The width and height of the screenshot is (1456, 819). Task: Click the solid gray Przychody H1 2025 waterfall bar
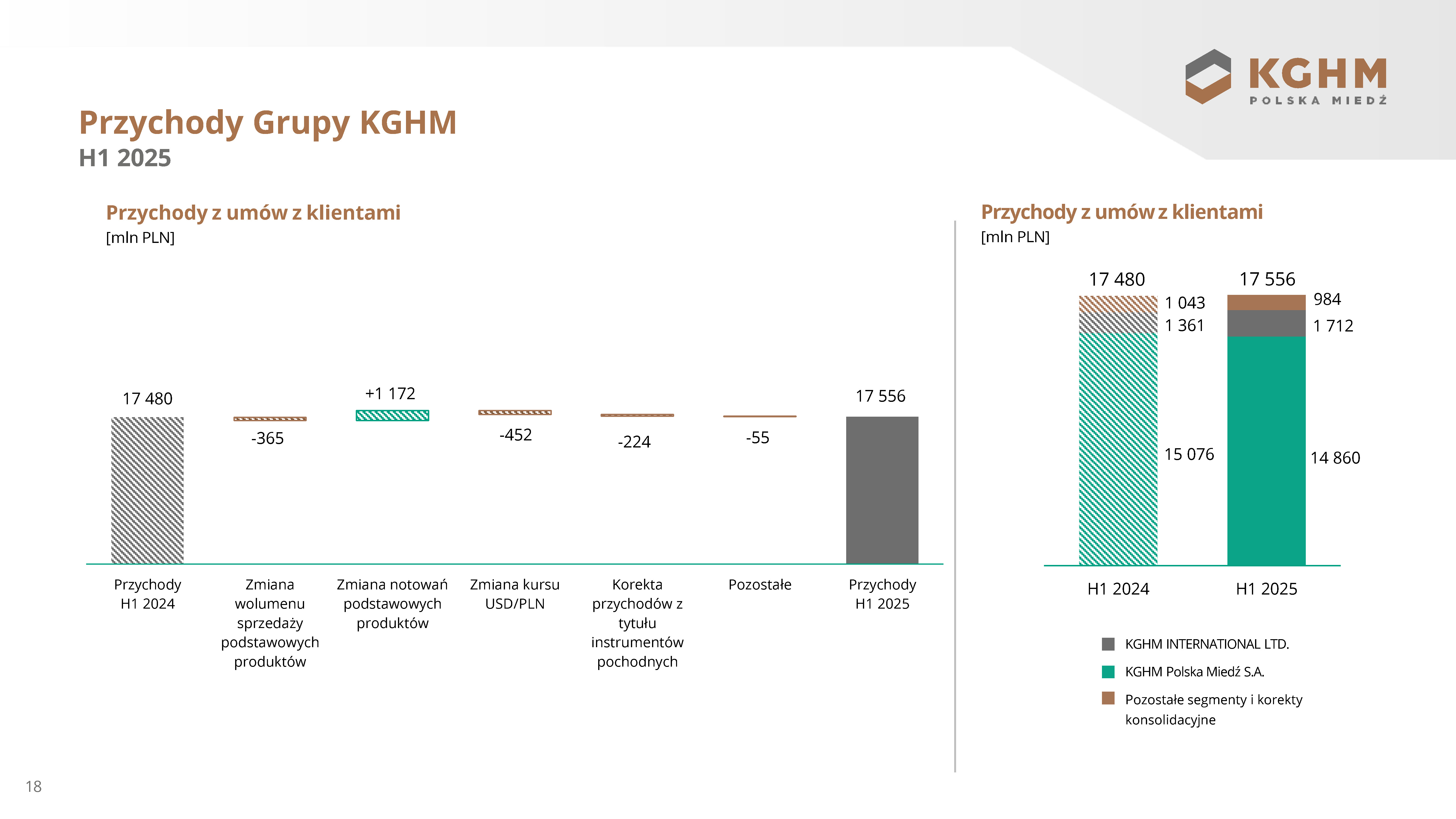point(882,490)
